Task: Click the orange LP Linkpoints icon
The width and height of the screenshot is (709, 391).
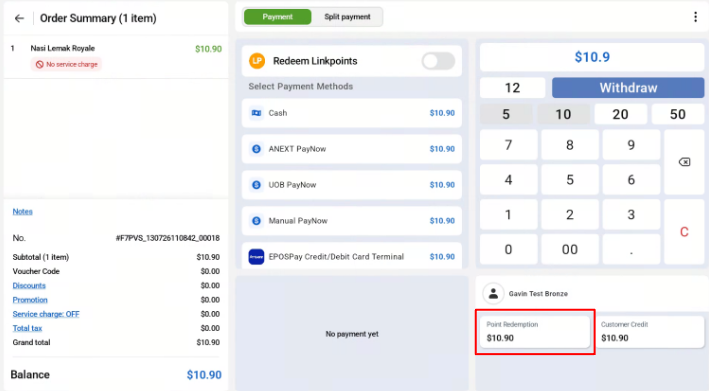Action: tap(257, 61)
